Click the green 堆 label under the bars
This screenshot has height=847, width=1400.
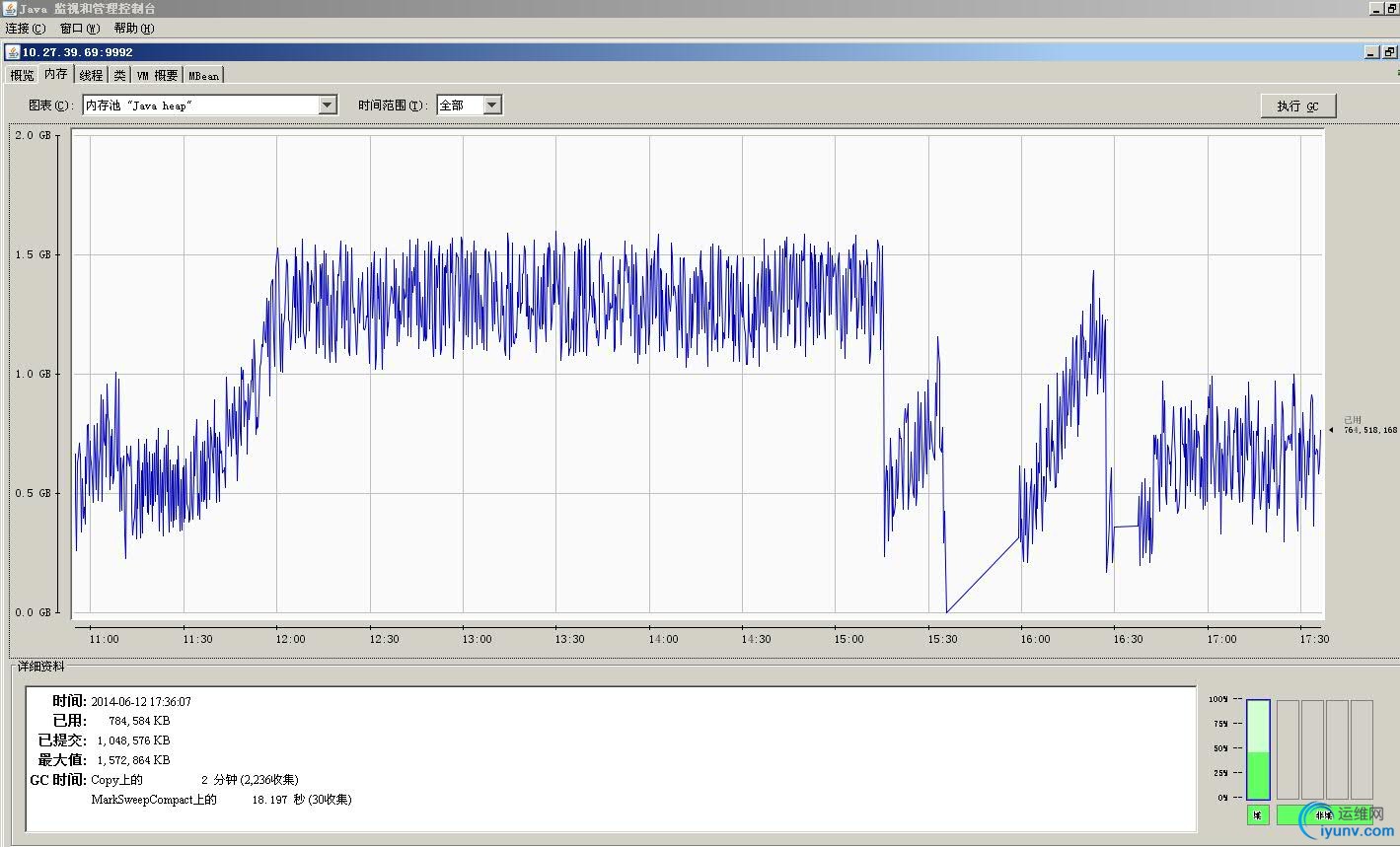(1258, 815)
